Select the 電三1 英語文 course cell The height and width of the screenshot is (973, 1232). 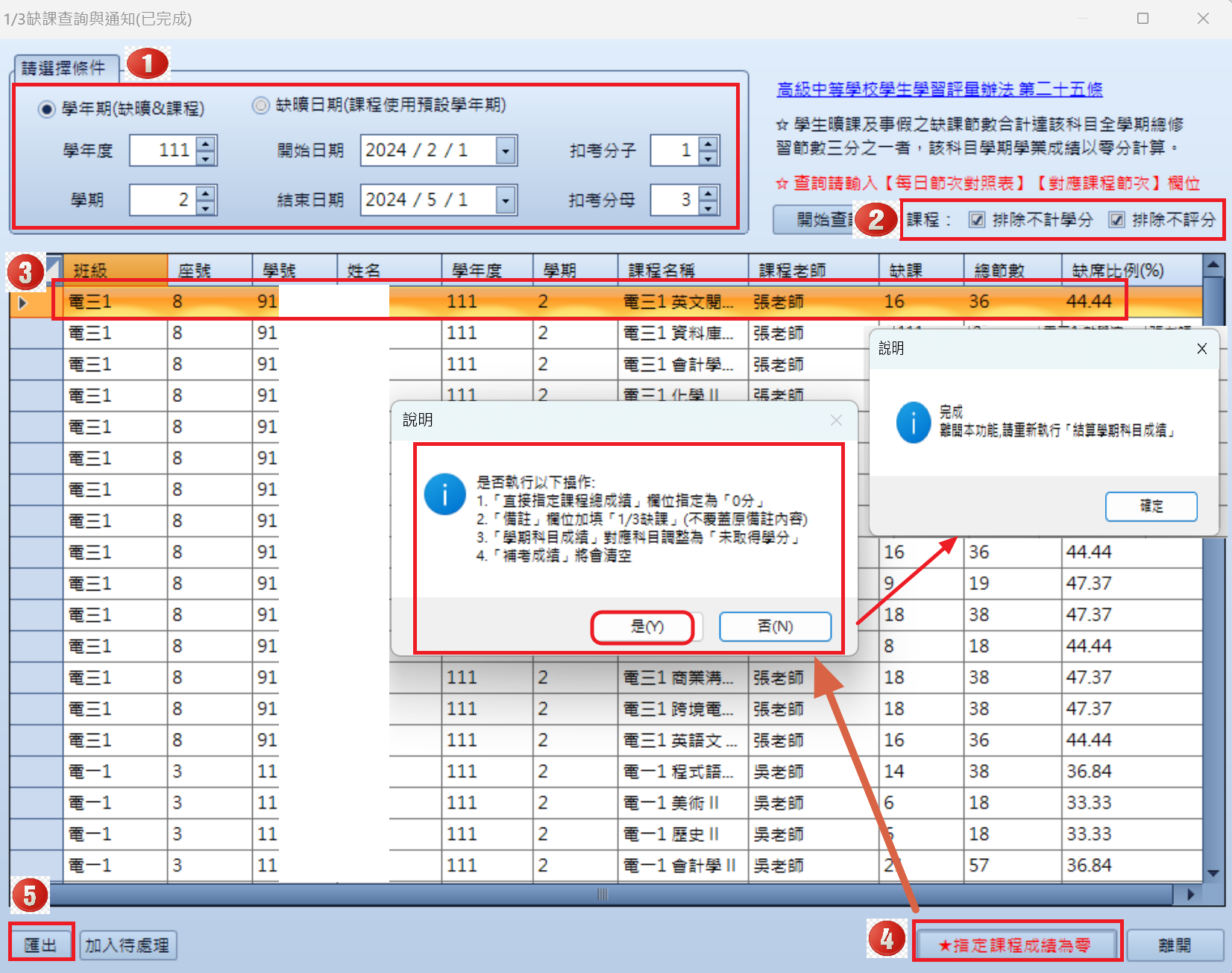coord(683,740)
